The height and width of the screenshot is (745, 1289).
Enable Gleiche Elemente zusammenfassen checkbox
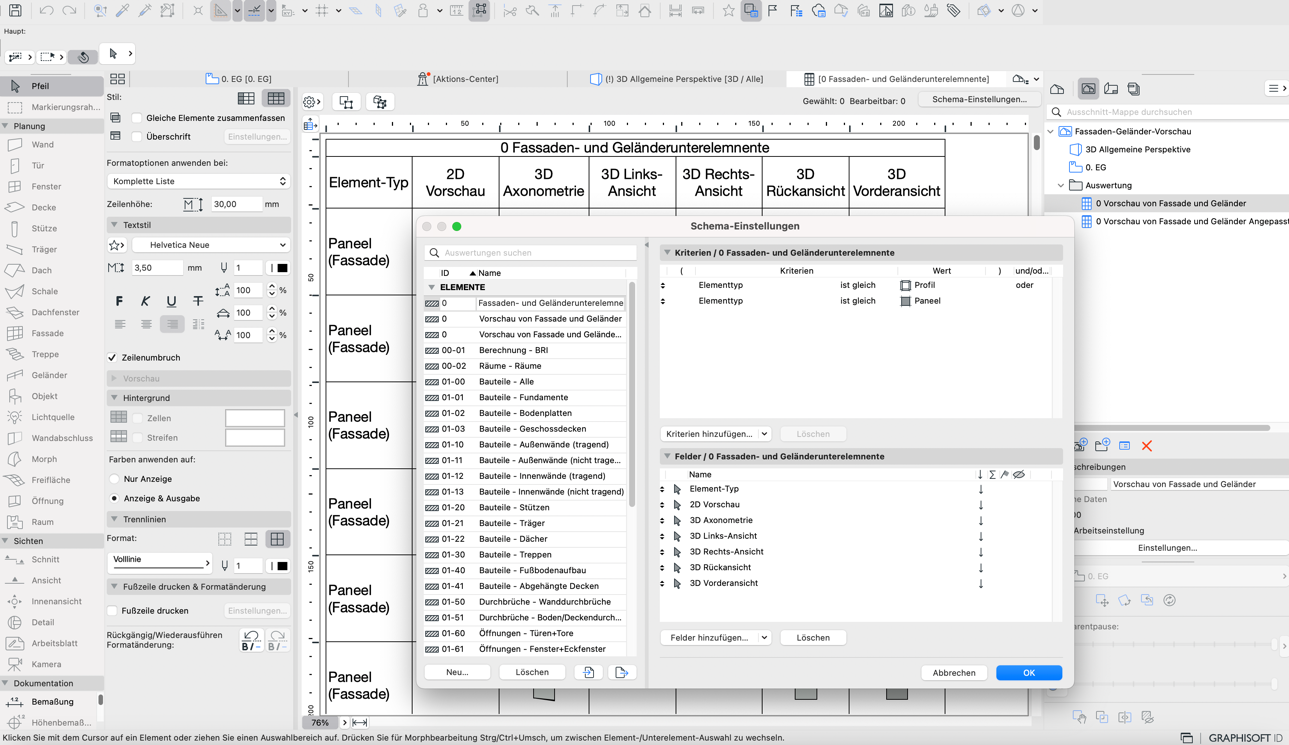click(x=137, y=118)
